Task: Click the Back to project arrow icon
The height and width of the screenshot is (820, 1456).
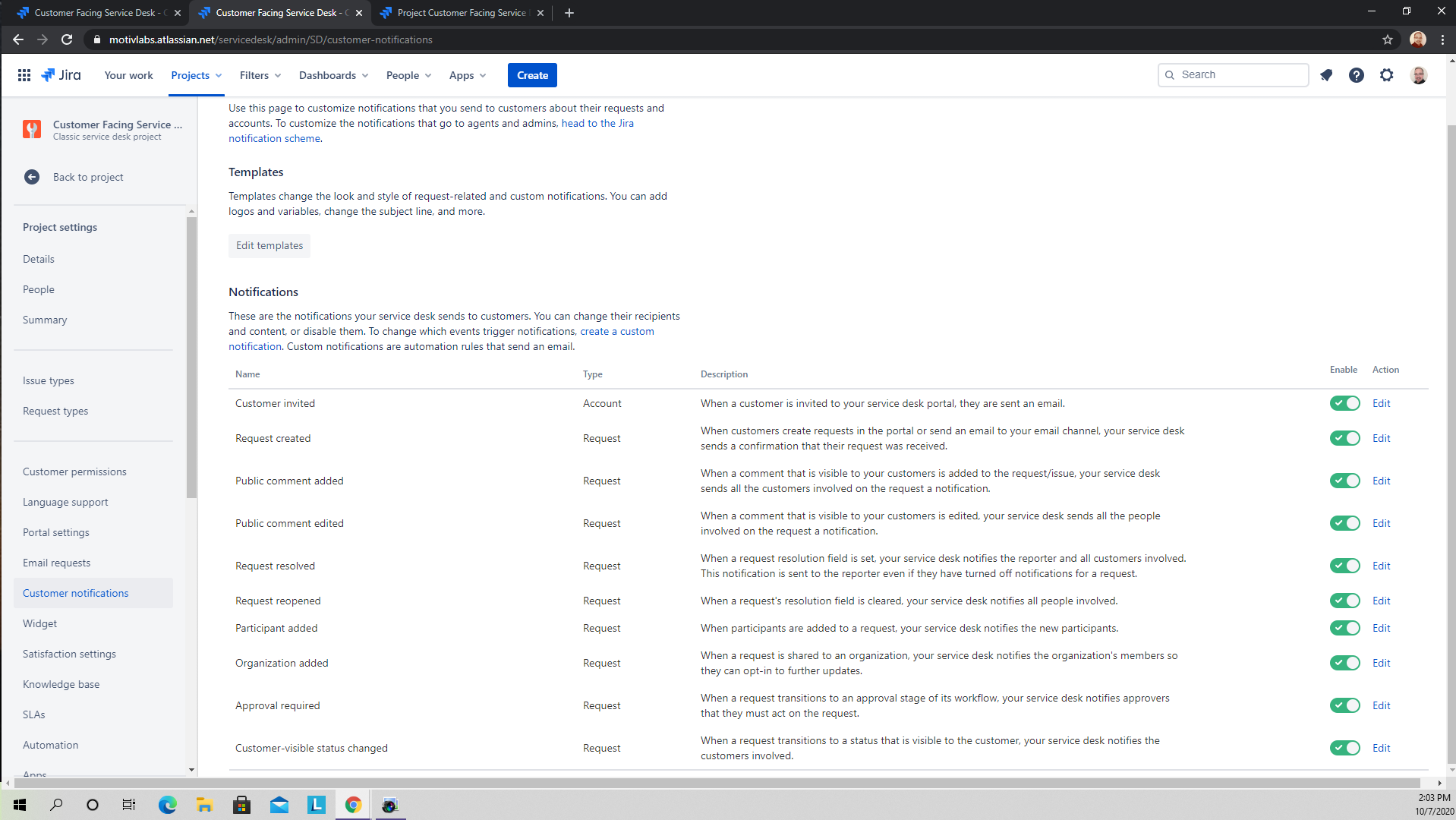Action: [x=32, y=177]
